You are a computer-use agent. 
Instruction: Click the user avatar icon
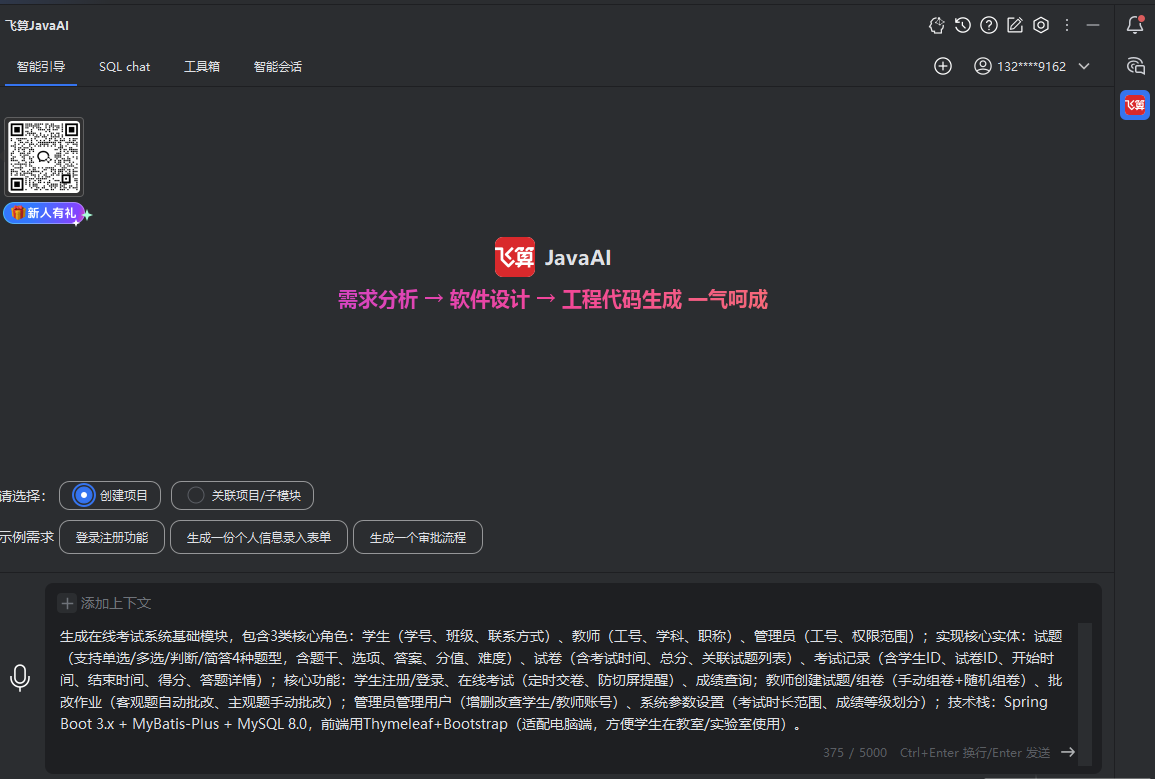983,66
